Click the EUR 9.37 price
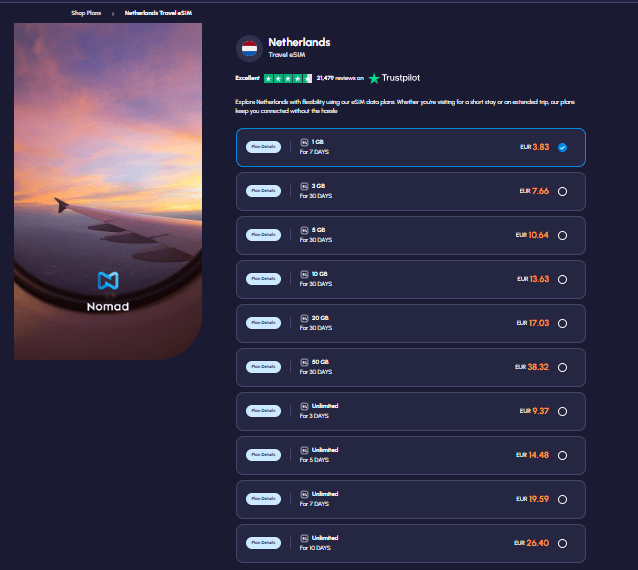Image resolution: width=638 pixels, height=570 pixels. pos(534,411)
